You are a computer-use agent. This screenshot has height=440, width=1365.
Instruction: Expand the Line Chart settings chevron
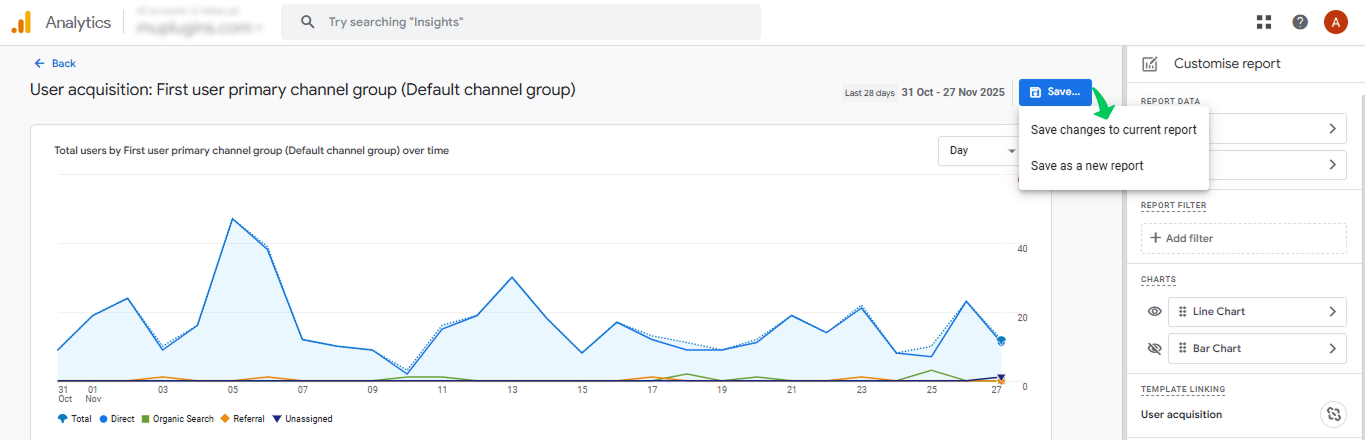coord(1332,312)
